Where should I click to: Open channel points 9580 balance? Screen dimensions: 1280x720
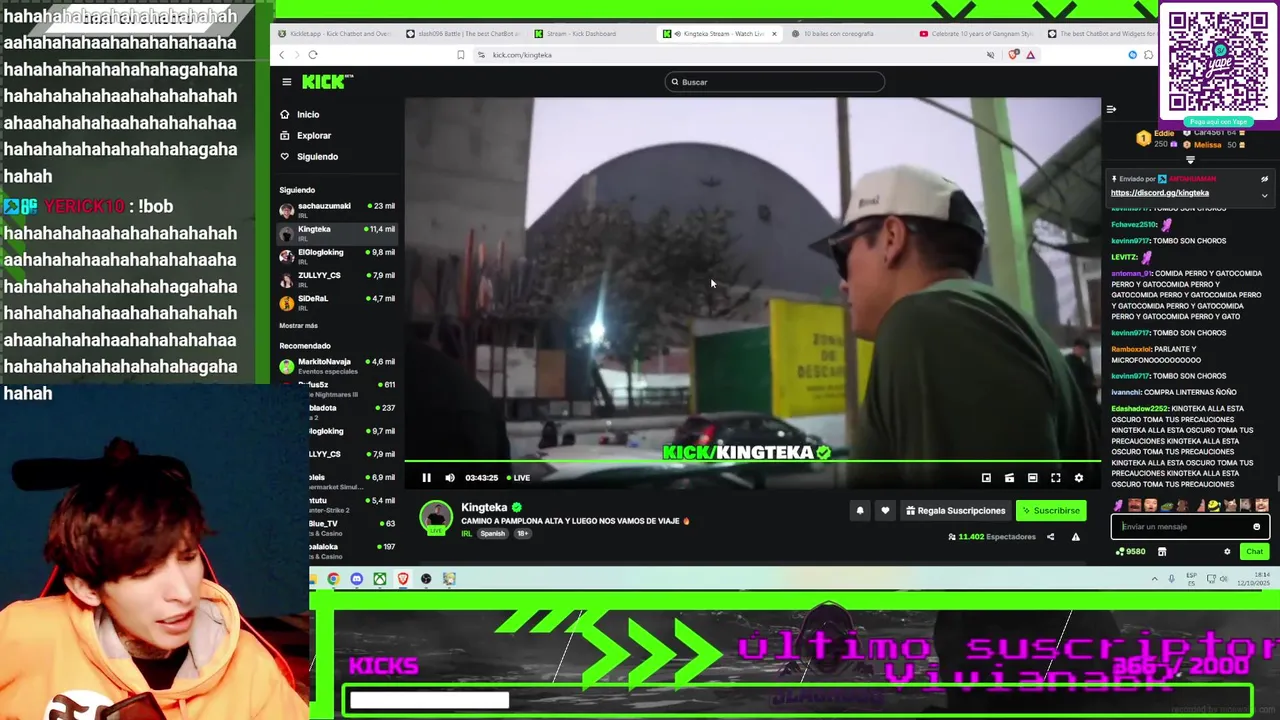(x=1130, y=552)
